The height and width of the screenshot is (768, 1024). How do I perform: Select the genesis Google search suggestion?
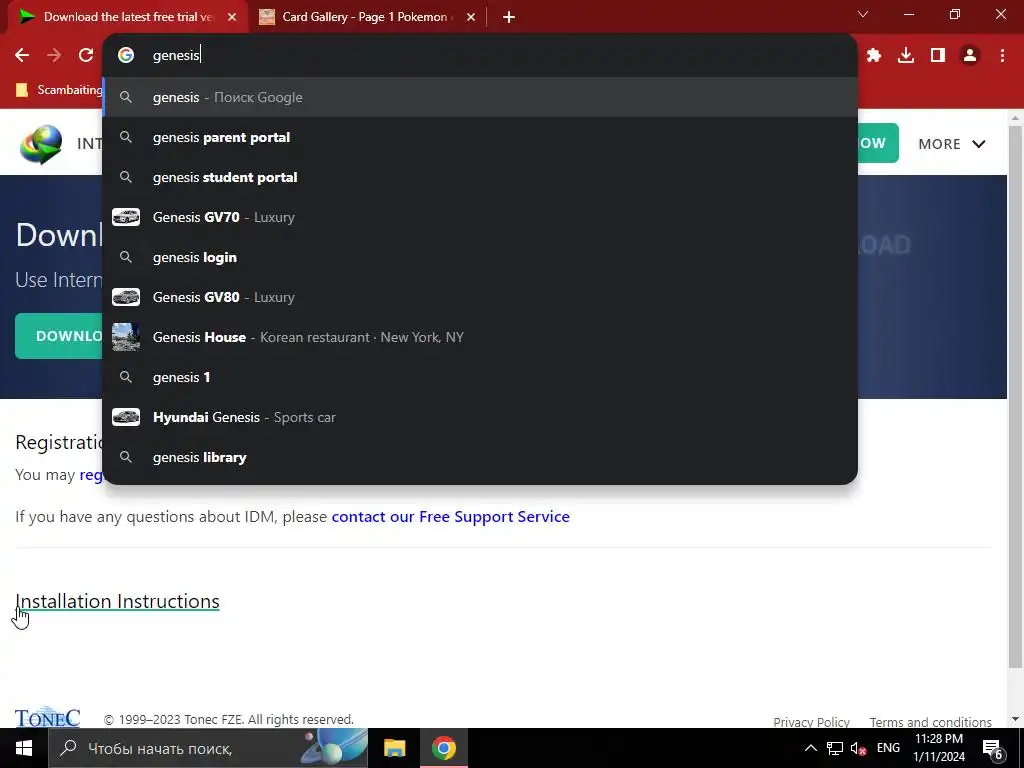click(x=480, y=97)
